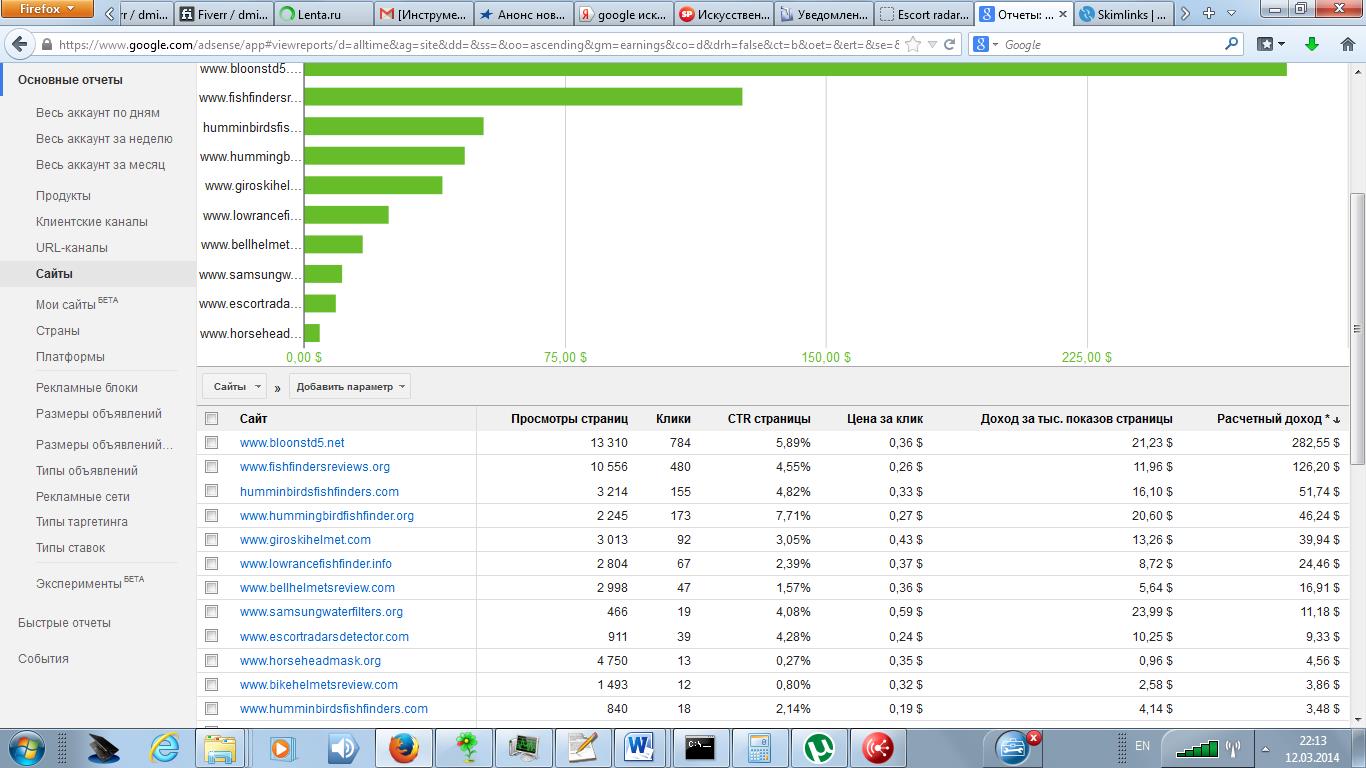Image resolution: width=1366 pixels, height=768 pixels.
Task: Close the Отчеты tab
Action: click(x=1062, y=15)
